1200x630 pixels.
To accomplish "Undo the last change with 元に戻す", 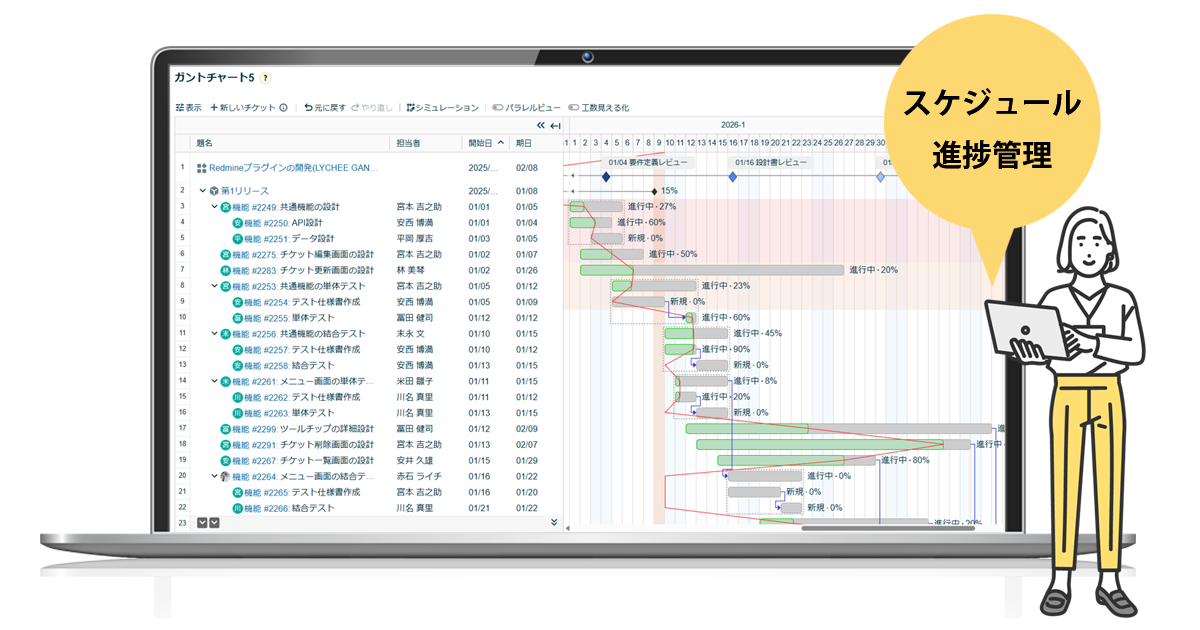I will (x=324, y=108).
